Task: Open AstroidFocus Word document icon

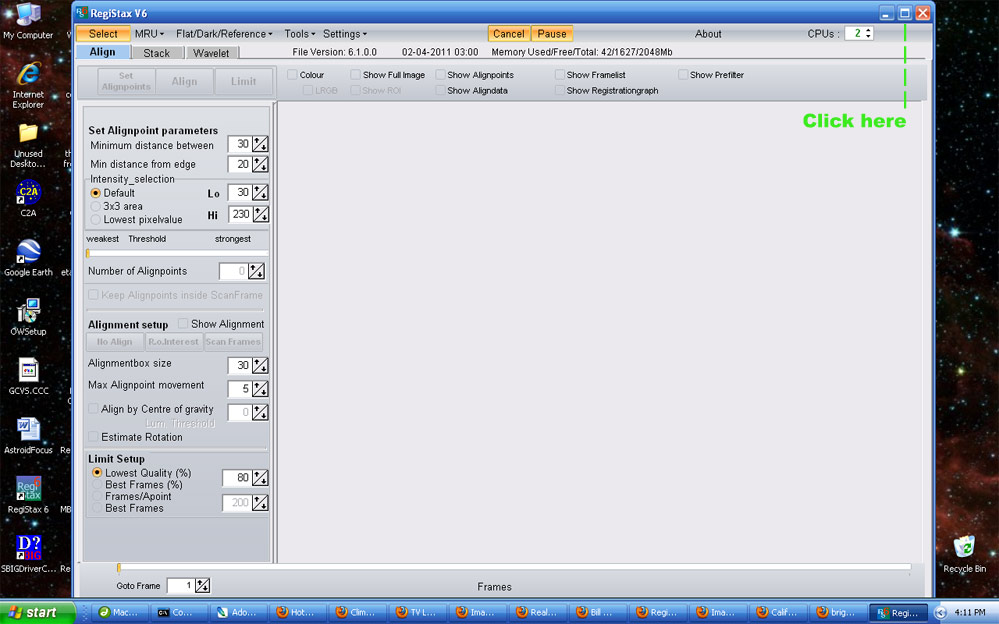Action: (28, 435)
